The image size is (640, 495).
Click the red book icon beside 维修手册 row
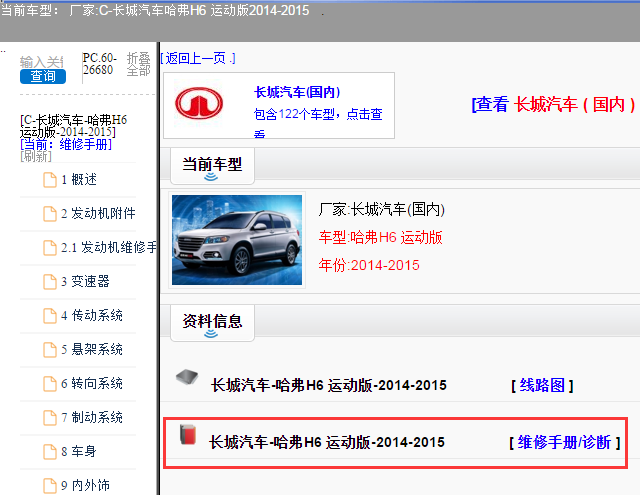pos(188,434)
